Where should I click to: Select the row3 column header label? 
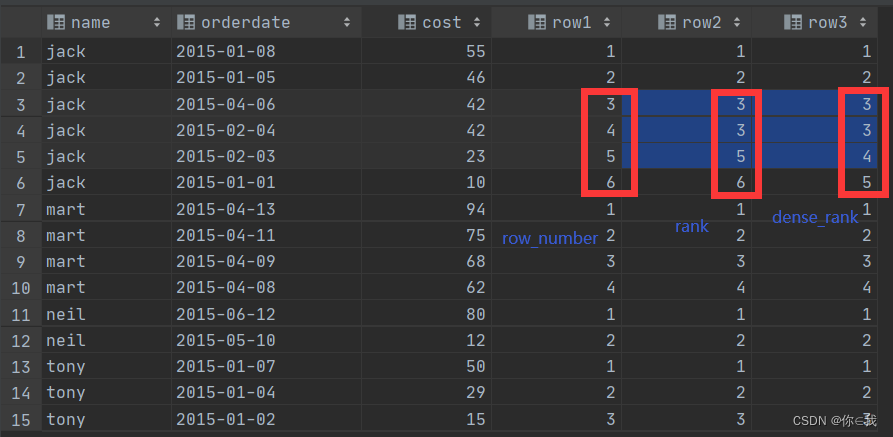(828, 22)
